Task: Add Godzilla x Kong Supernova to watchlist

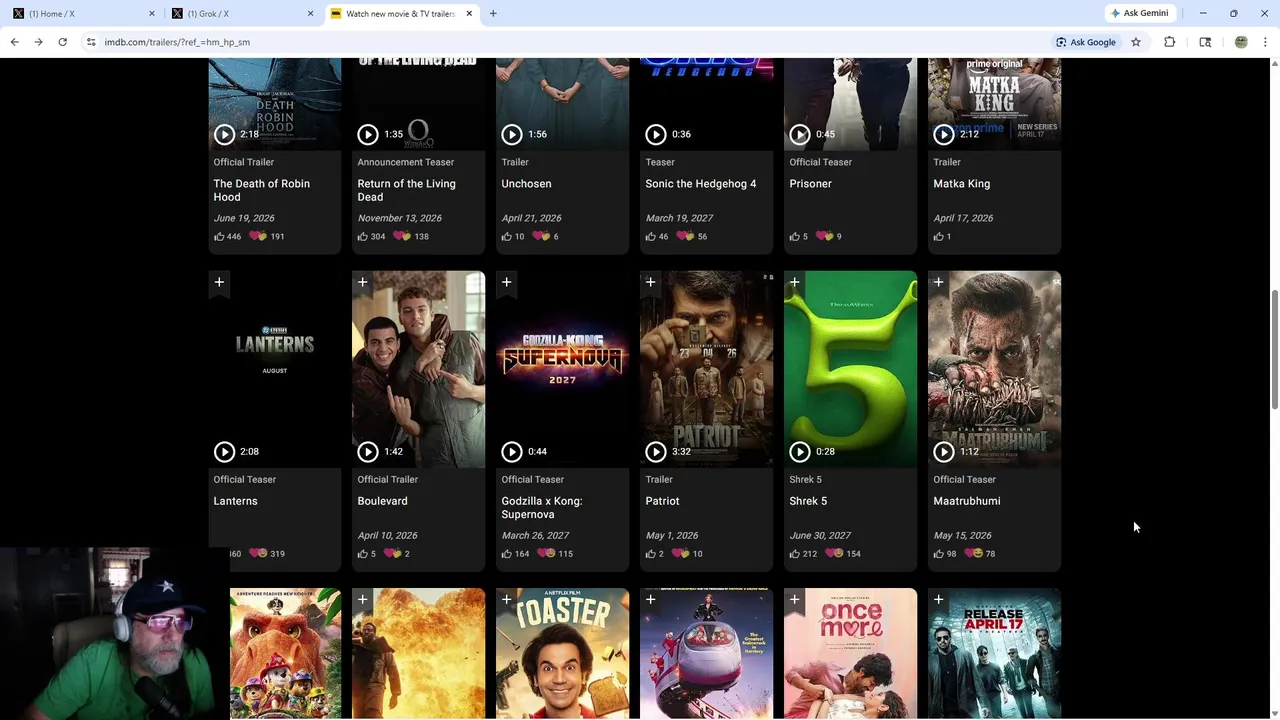Action: coord(507,283)
